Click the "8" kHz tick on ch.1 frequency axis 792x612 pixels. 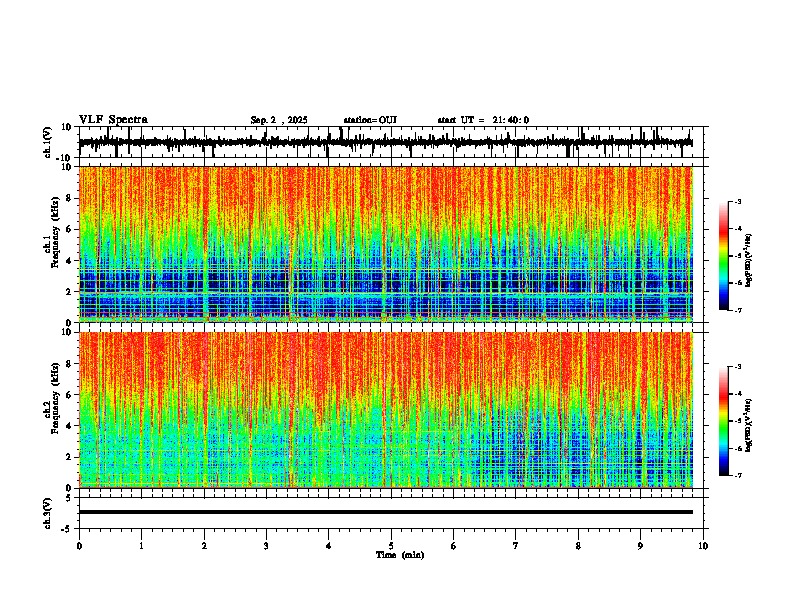point(69,198)
